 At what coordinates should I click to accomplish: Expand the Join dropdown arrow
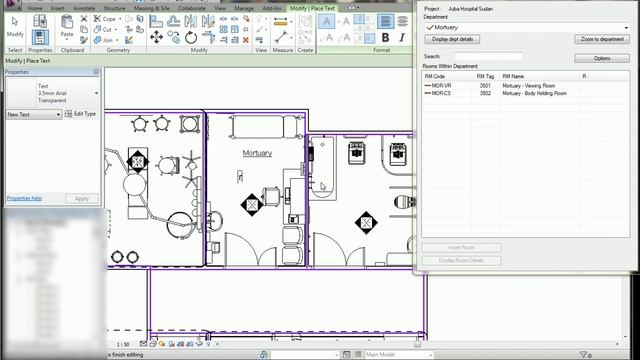117,40
